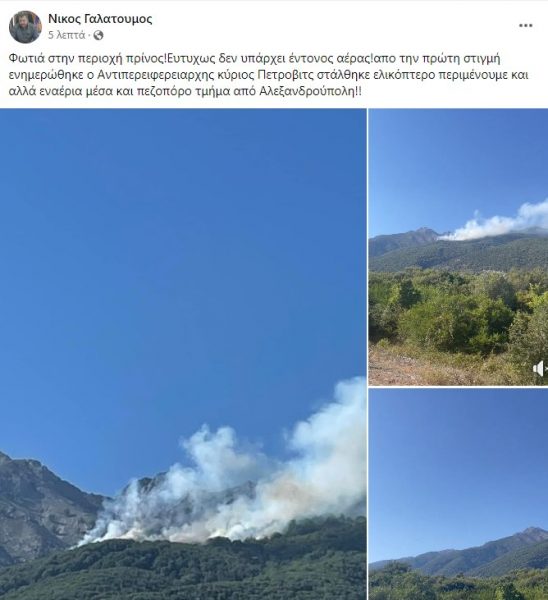This screenshot has height=600, width=548.
Task: Open the large wildfire smoke photo
Action: tap(183, 354)
